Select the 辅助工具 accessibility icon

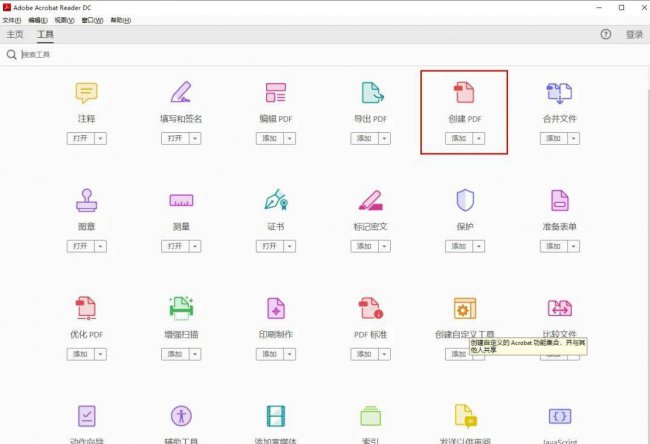(x=181, y=416)
